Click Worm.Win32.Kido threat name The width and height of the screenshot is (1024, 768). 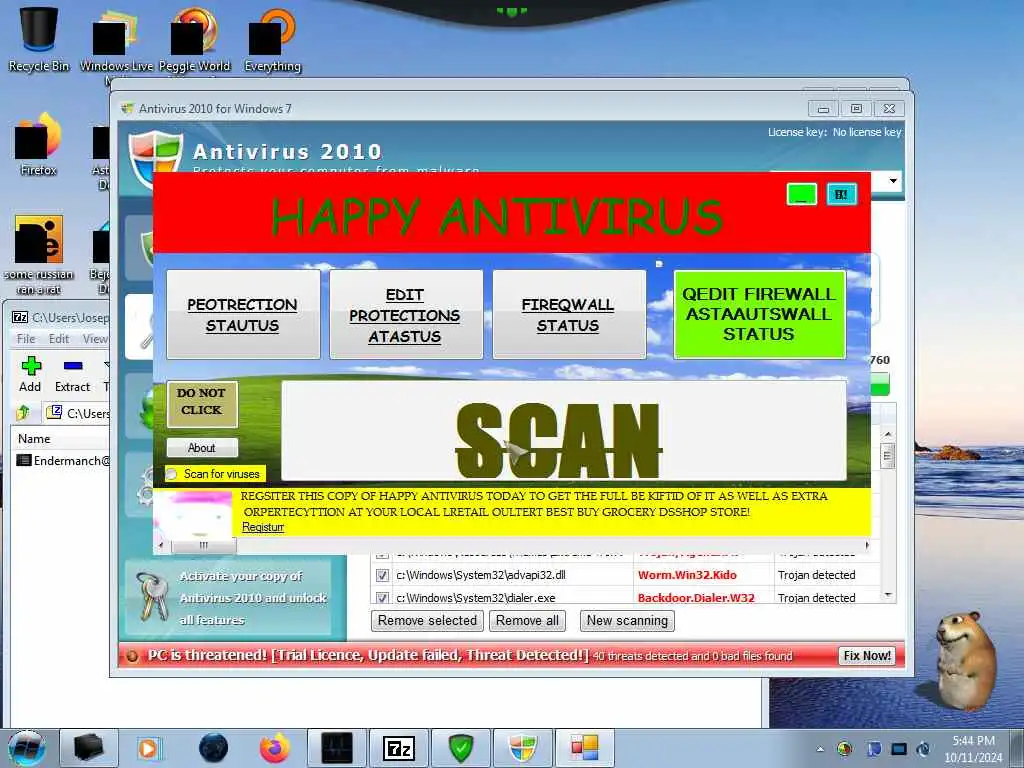[x=687, y=575]
